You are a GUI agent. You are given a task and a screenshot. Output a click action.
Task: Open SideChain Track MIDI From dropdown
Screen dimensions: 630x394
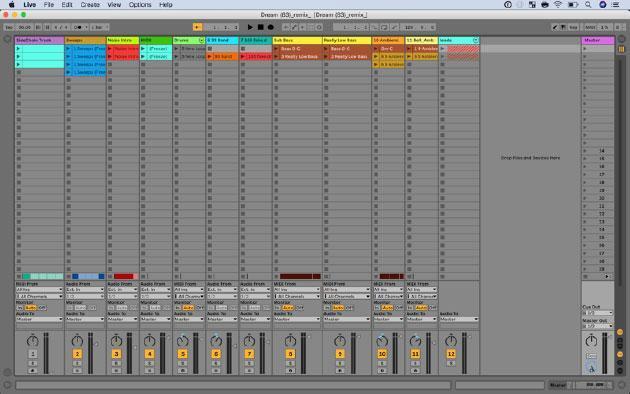tap(39, 290)
